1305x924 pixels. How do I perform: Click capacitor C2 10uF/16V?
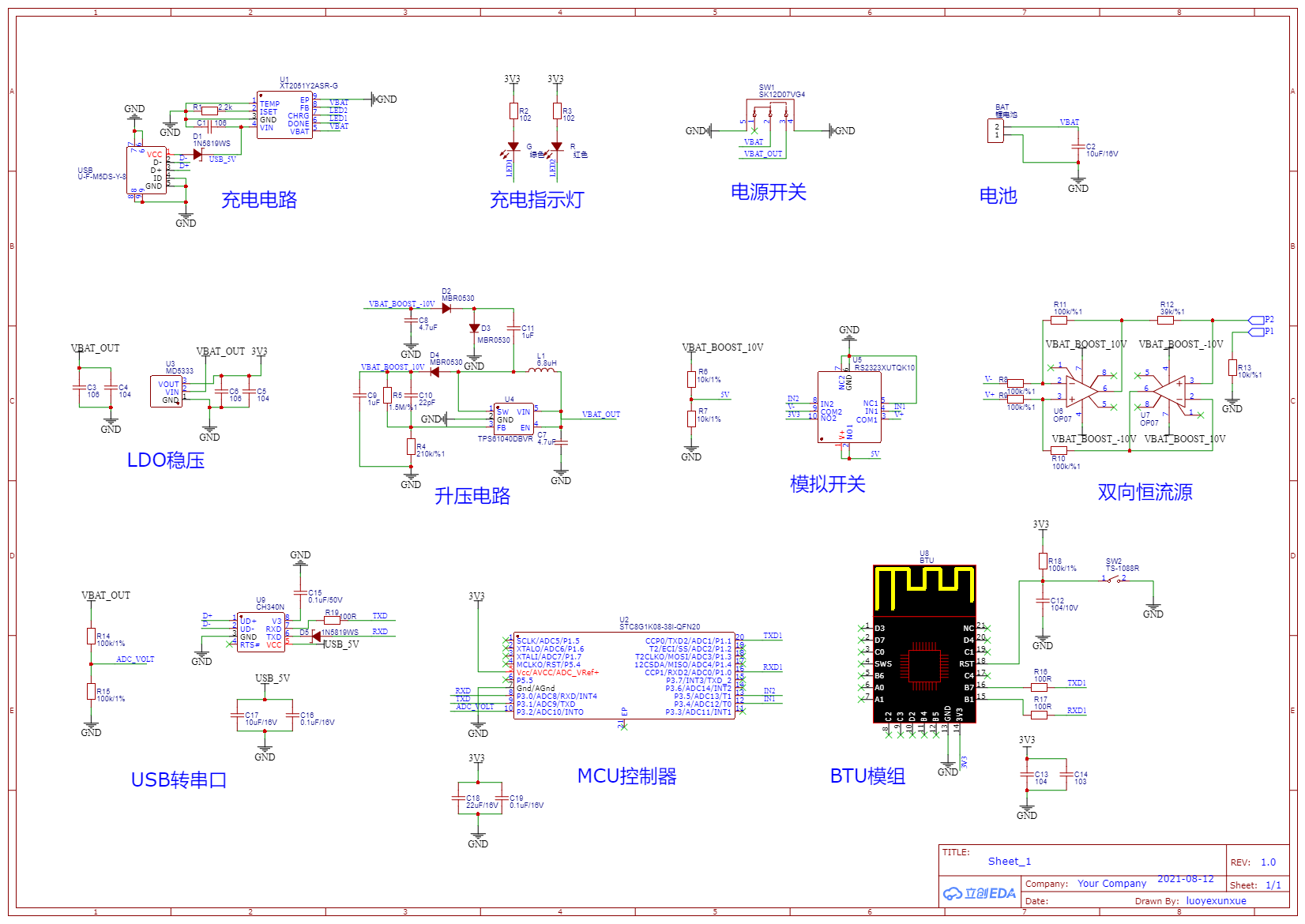(1077, 148)
